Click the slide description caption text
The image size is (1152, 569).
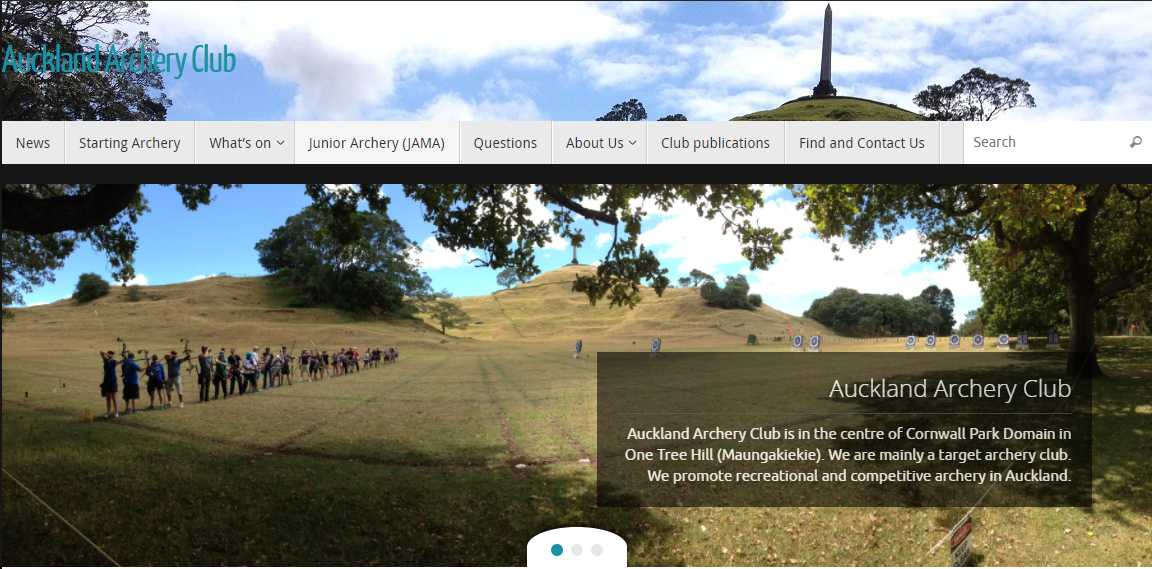(x=849, y=454)
